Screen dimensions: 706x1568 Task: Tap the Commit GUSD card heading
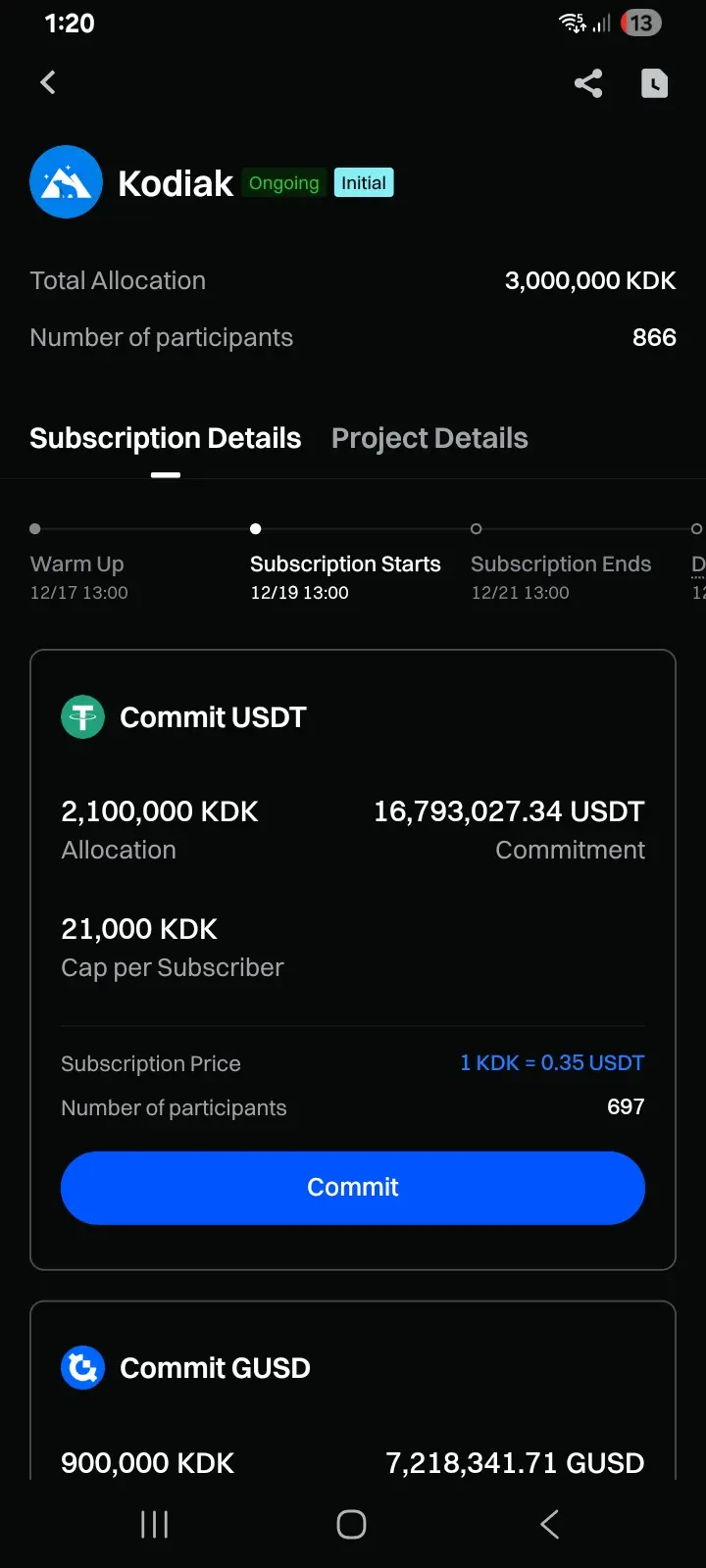[x=215, y=1368]
